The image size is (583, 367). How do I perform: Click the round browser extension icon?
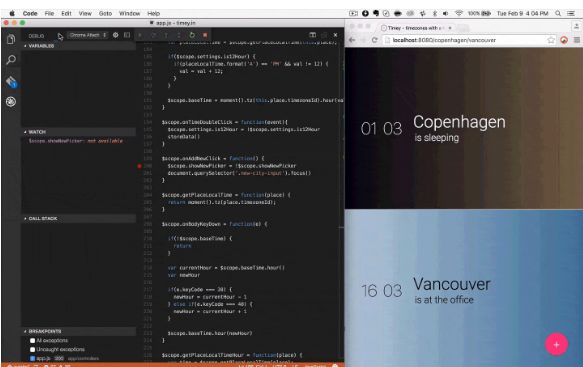tap(564, 40)
